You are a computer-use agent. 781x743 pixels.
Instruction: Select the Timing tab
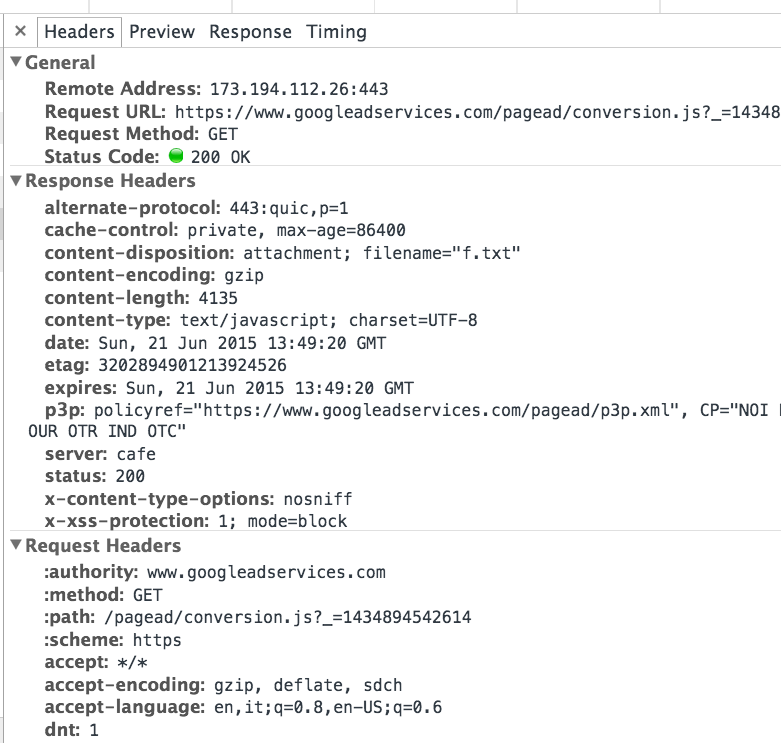pos(336,32)
